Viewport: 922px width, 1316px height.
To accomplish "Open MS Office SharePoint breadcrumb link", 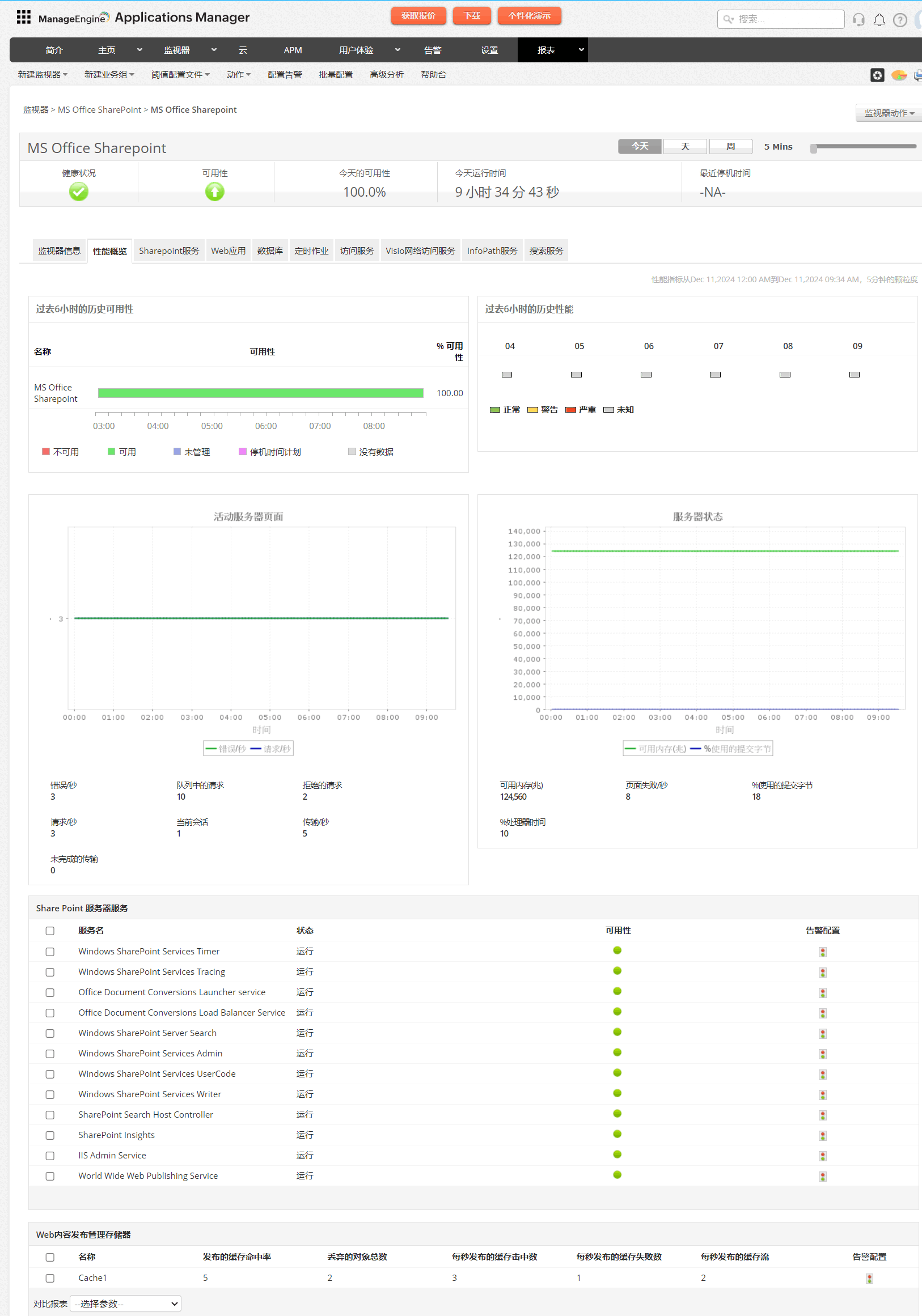I will coord(99,109).
